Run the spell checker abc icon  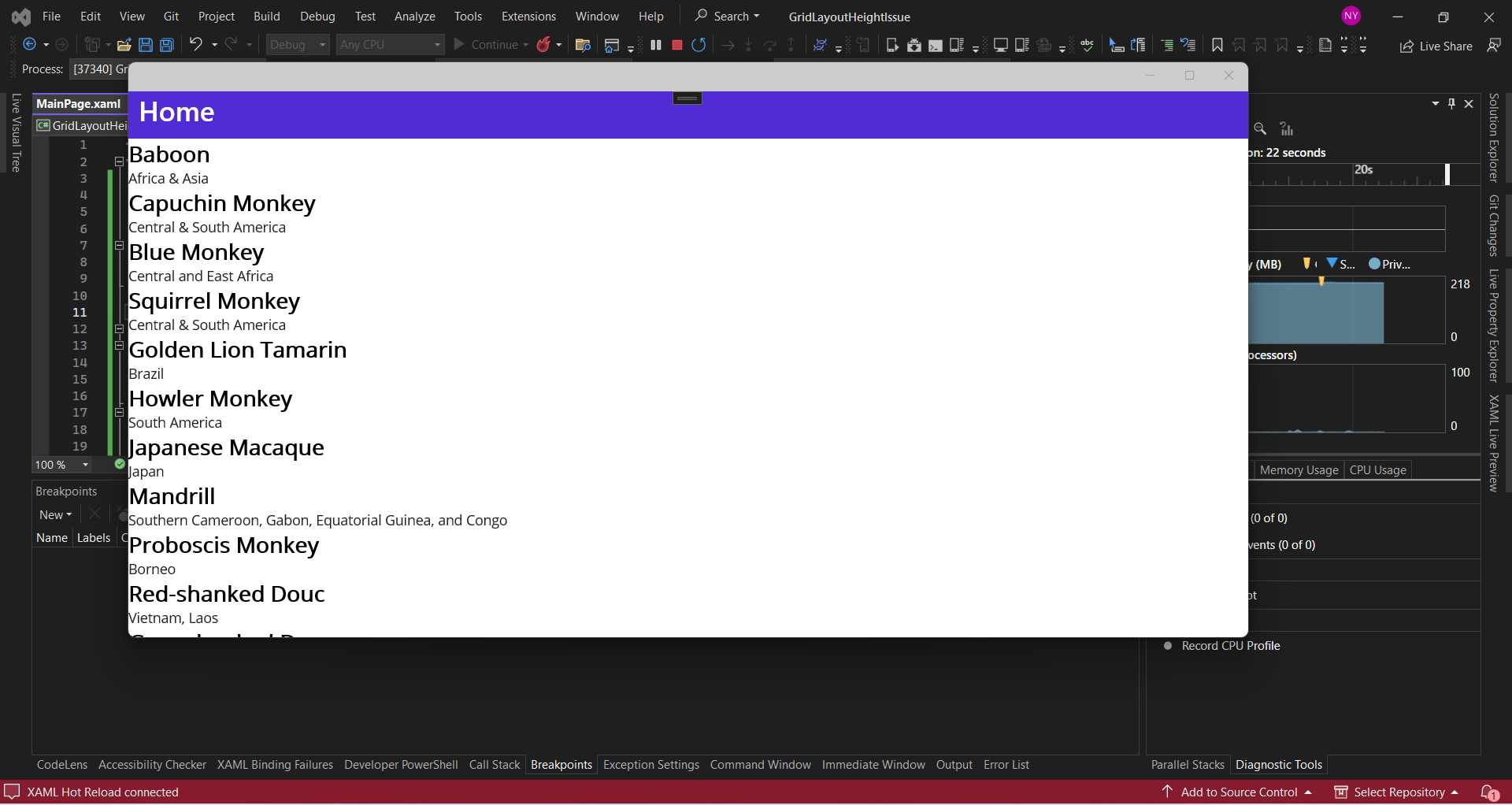tap(1088, 45)
